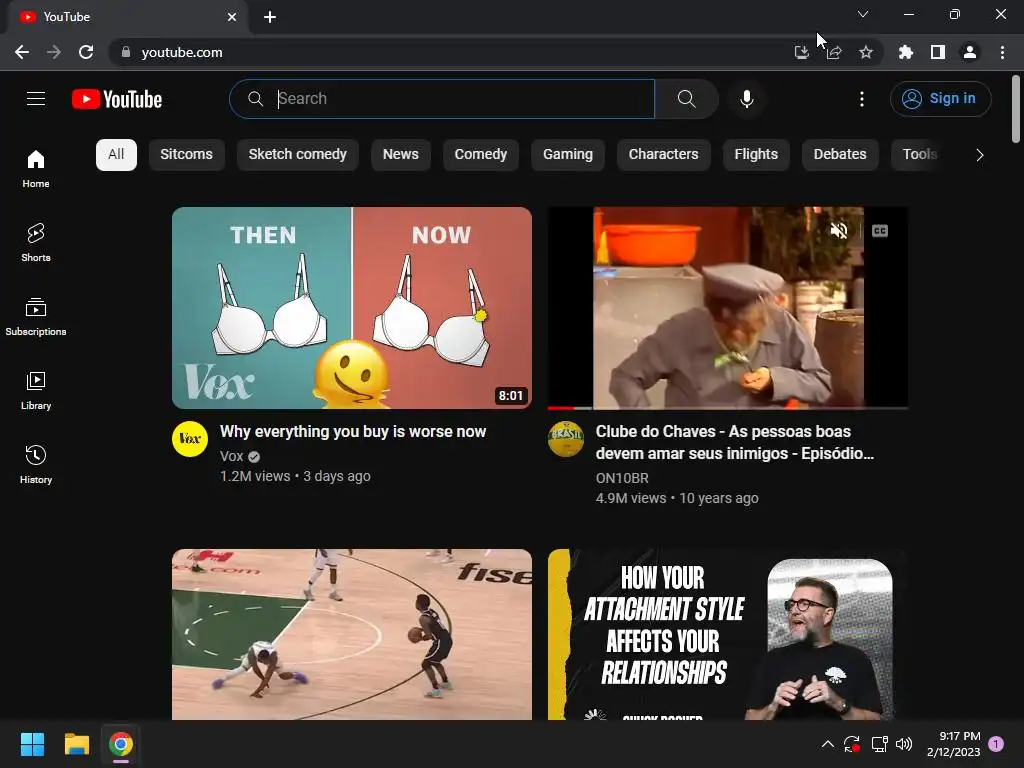Select the Flights chip
This screenshot has height=768, width=1024.
click(756, 155)
